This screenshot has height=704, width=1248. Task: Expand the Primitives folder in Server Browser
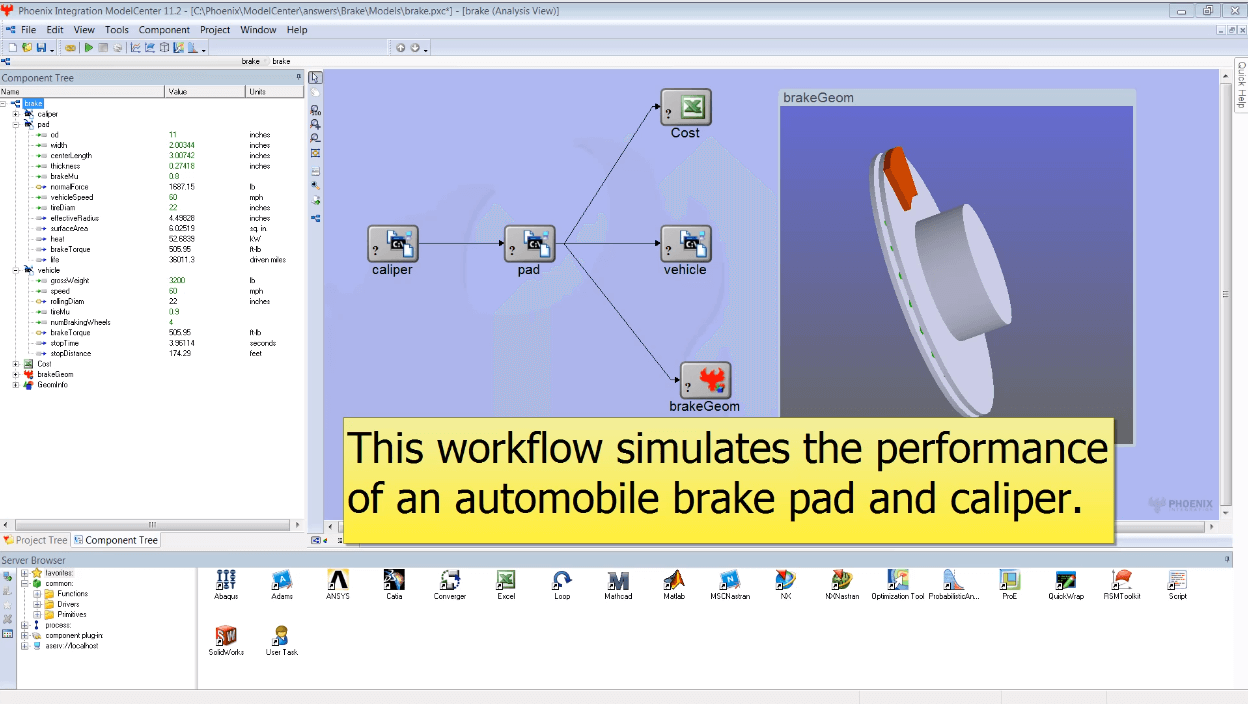tap(37, 614)
